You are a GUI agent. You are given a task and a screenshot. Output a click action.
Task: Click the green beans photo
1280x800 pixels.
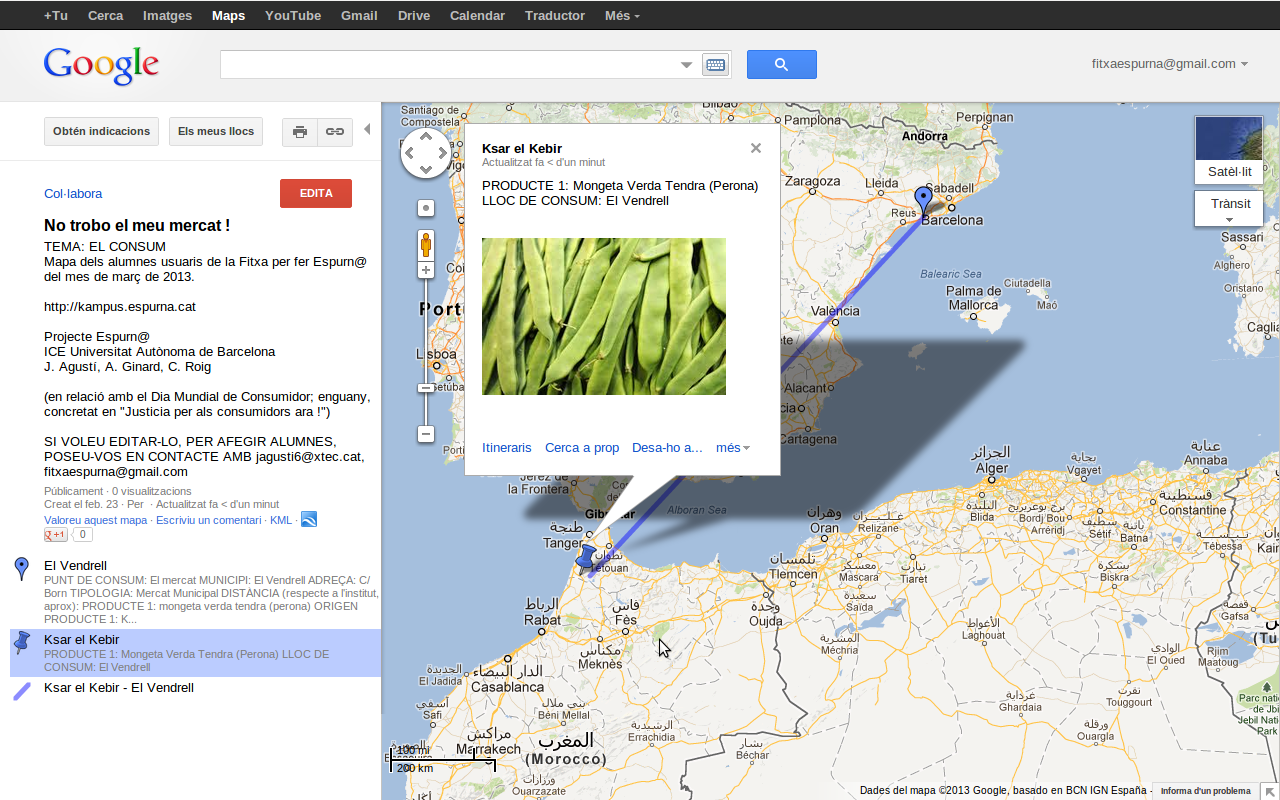604,316
